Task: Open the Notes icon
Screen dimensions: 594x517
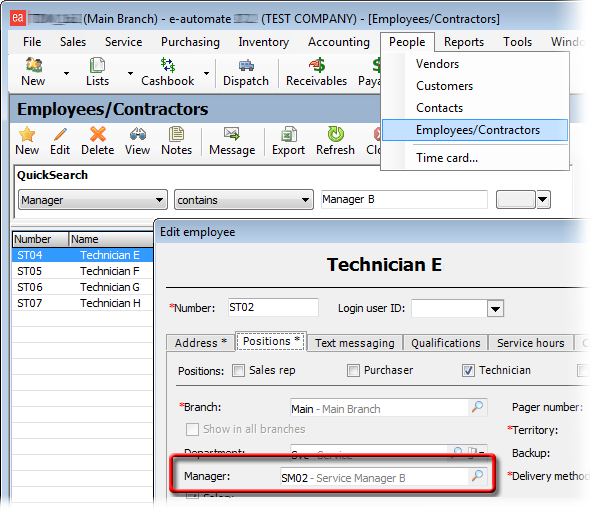Action: tap(177, 134)
